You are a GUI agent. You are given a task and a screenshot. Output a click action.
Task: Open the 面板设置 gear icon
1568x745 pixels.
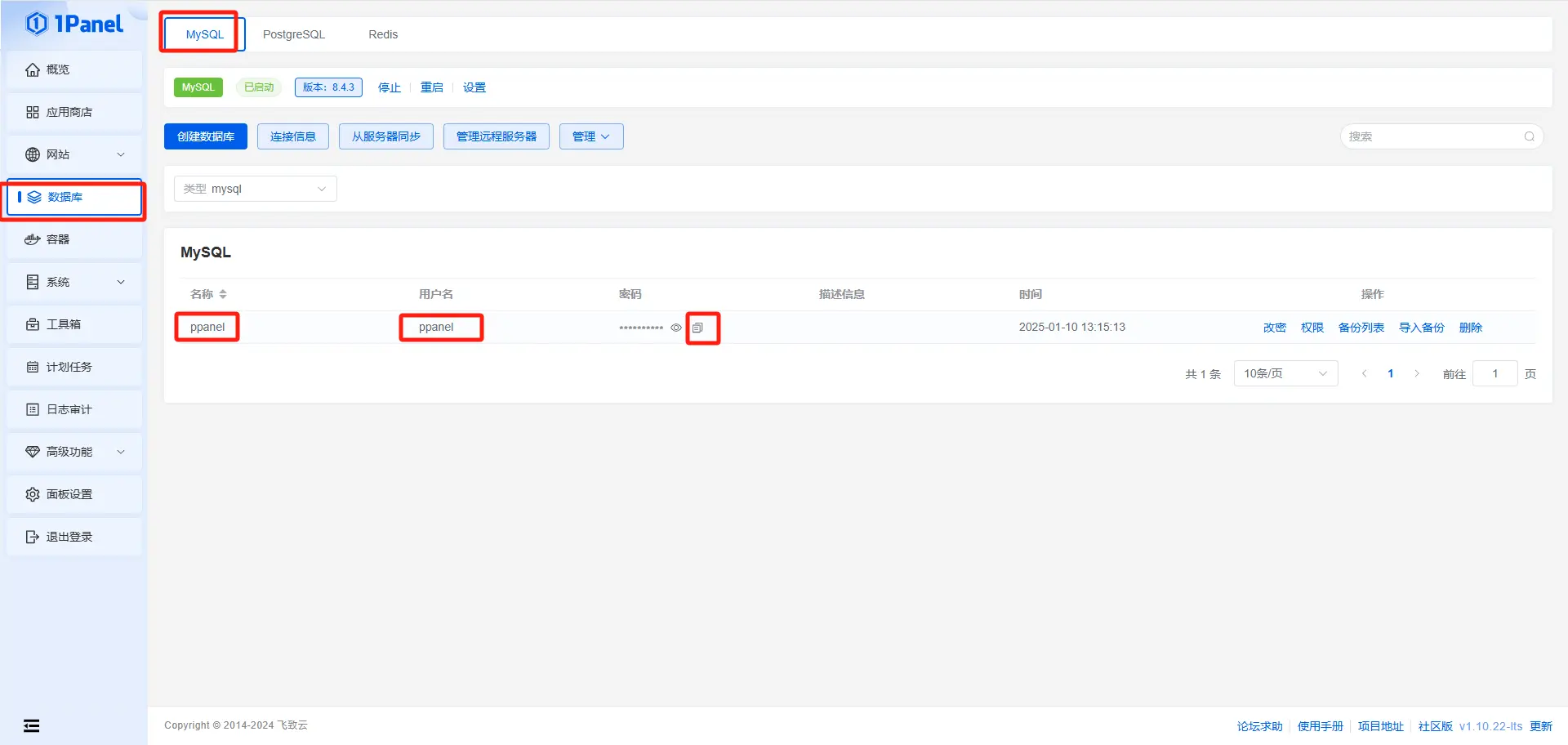pos(33,494)
